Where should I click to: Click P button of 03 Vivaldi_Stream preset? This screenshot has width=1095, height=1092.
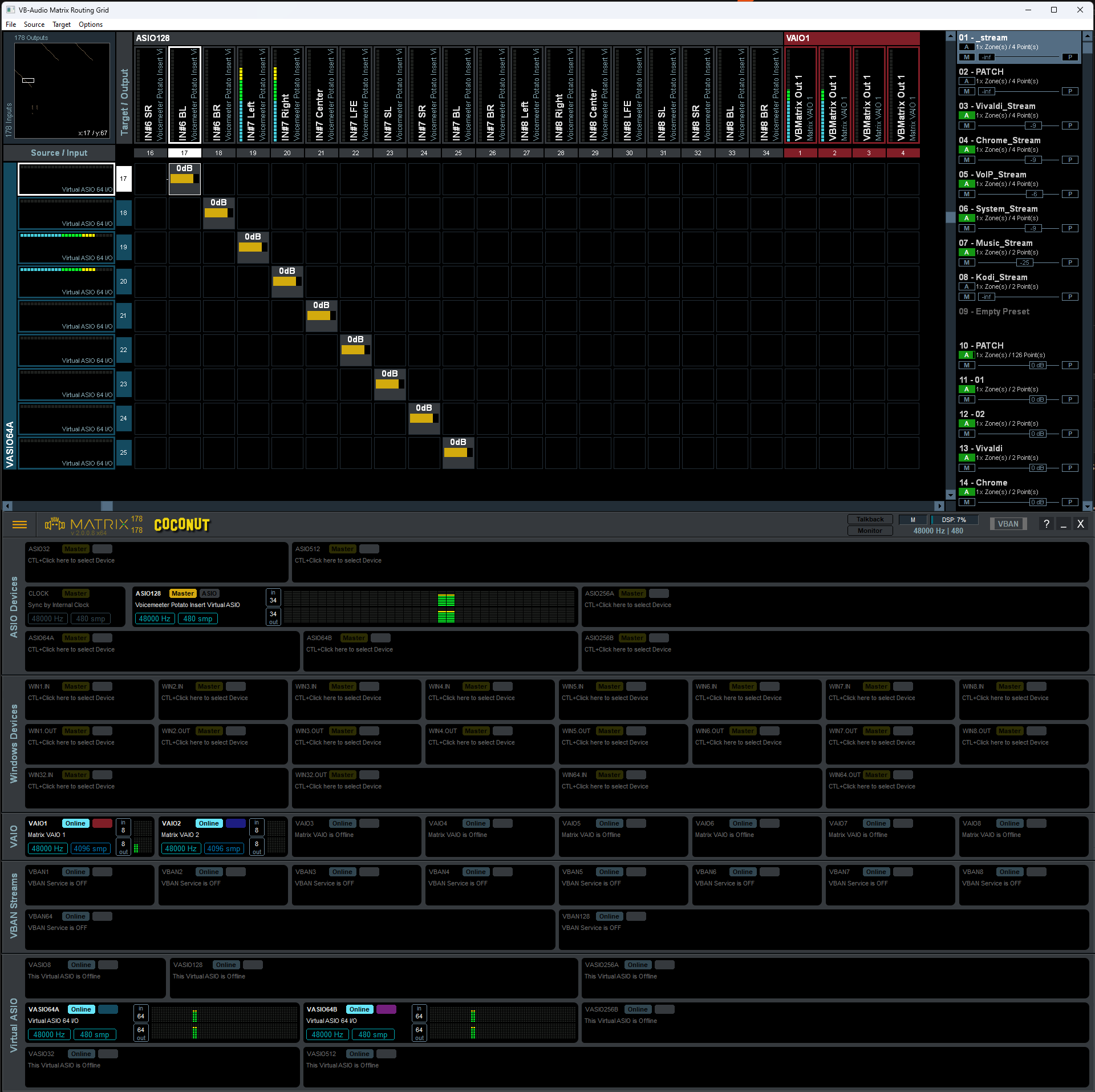(1070, 126)
